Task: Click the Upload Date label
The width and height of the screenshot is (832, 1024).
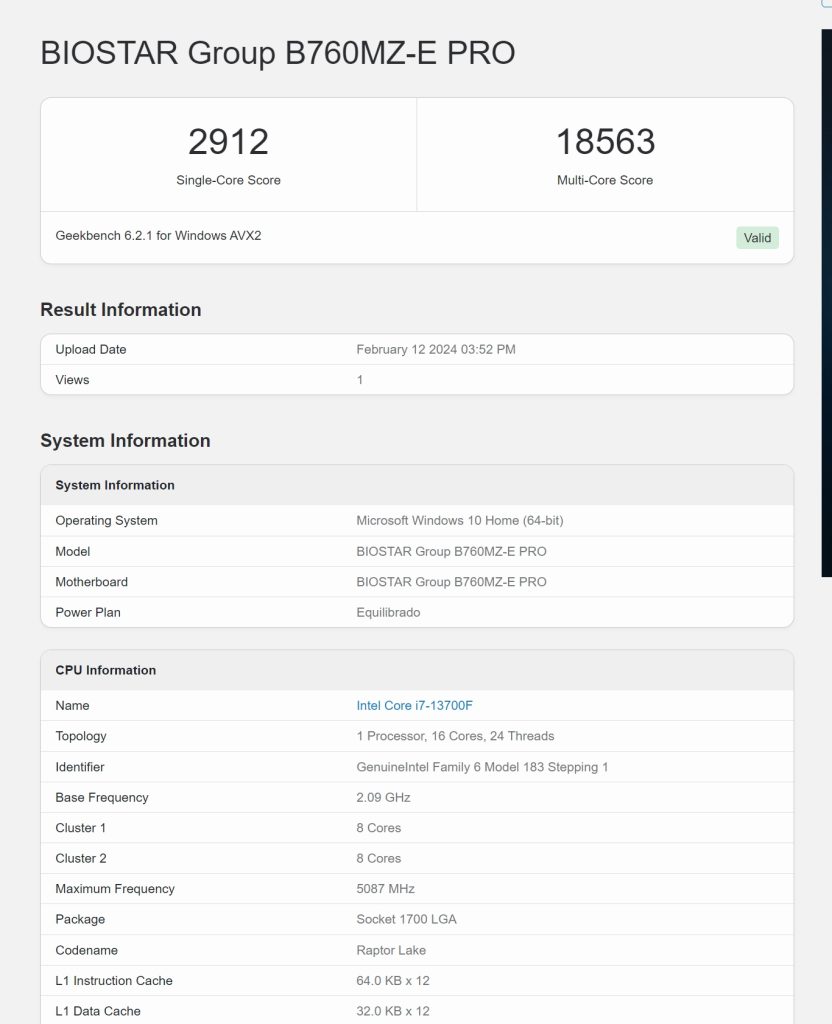Action: [x=91, y=349]
